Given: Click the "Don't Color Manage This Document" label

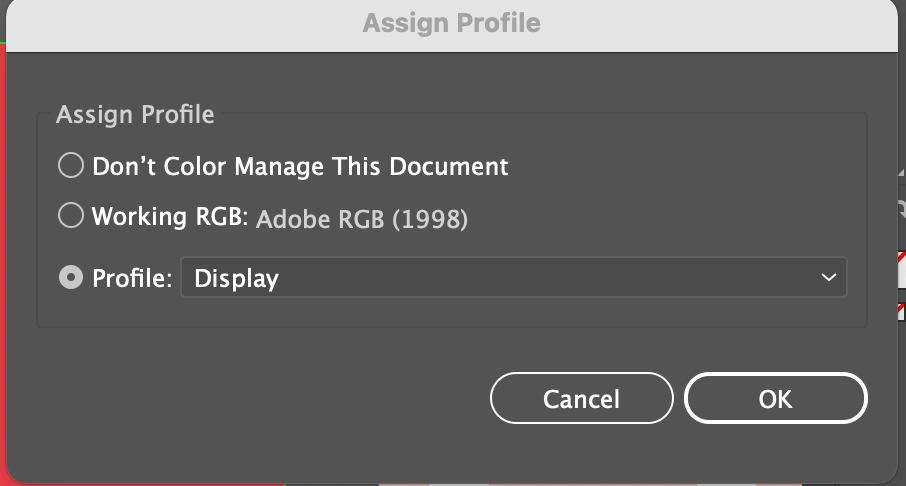Looking at the screenshot, I should [300, 166].
